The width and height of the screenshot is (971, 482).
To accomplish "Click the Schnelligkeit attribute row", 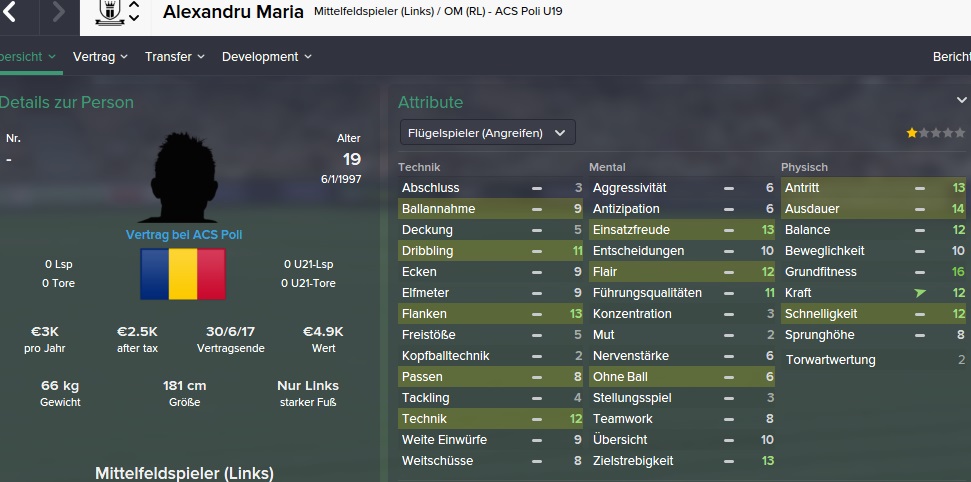I will (873, 314).
